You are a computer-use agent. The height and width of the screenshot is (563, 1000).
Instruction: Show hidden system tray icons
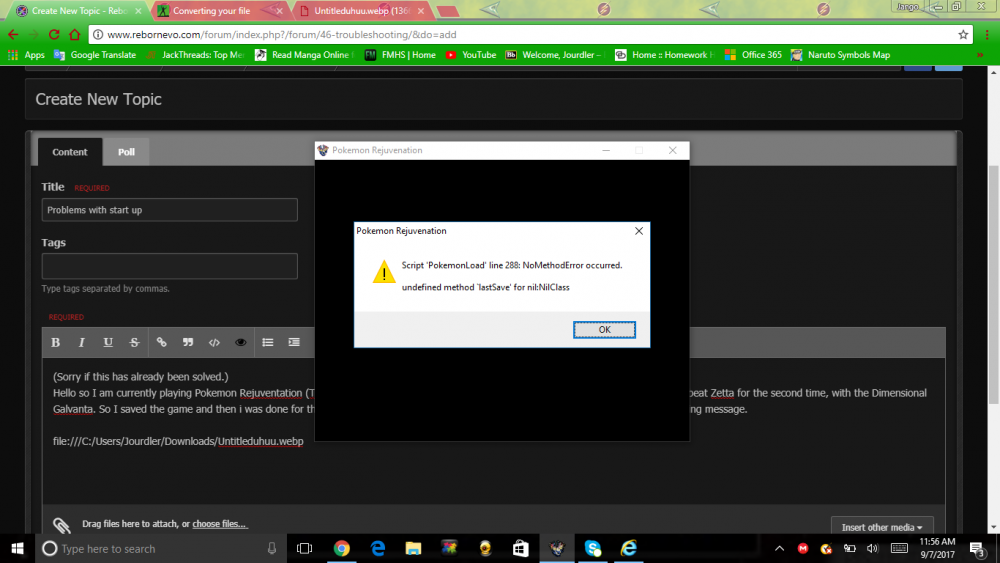pyautogui.click(x=779, y=548)
